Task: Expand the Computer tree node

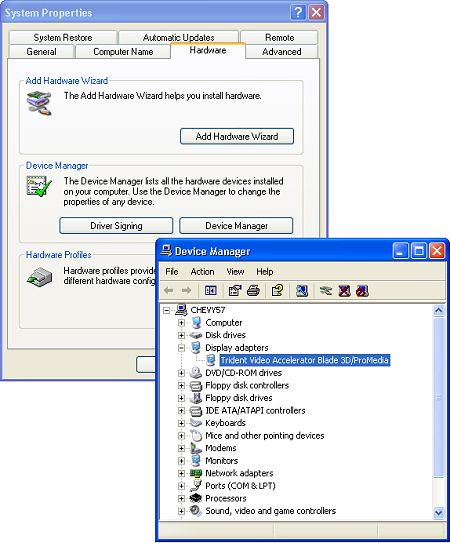Action: click(x=181, y=322)
